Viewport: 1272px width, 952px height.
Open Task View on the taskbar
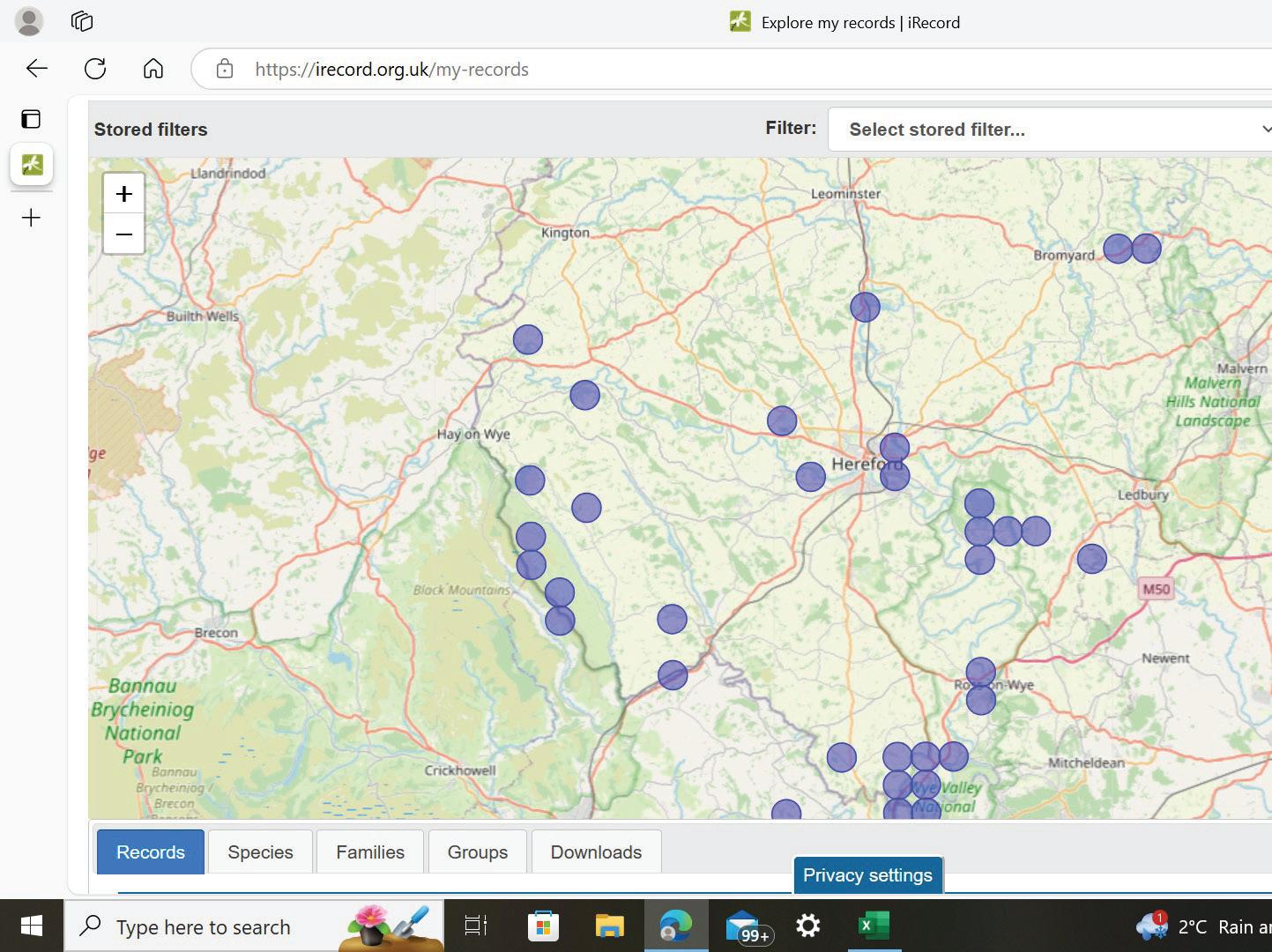[x=476, y=926]
